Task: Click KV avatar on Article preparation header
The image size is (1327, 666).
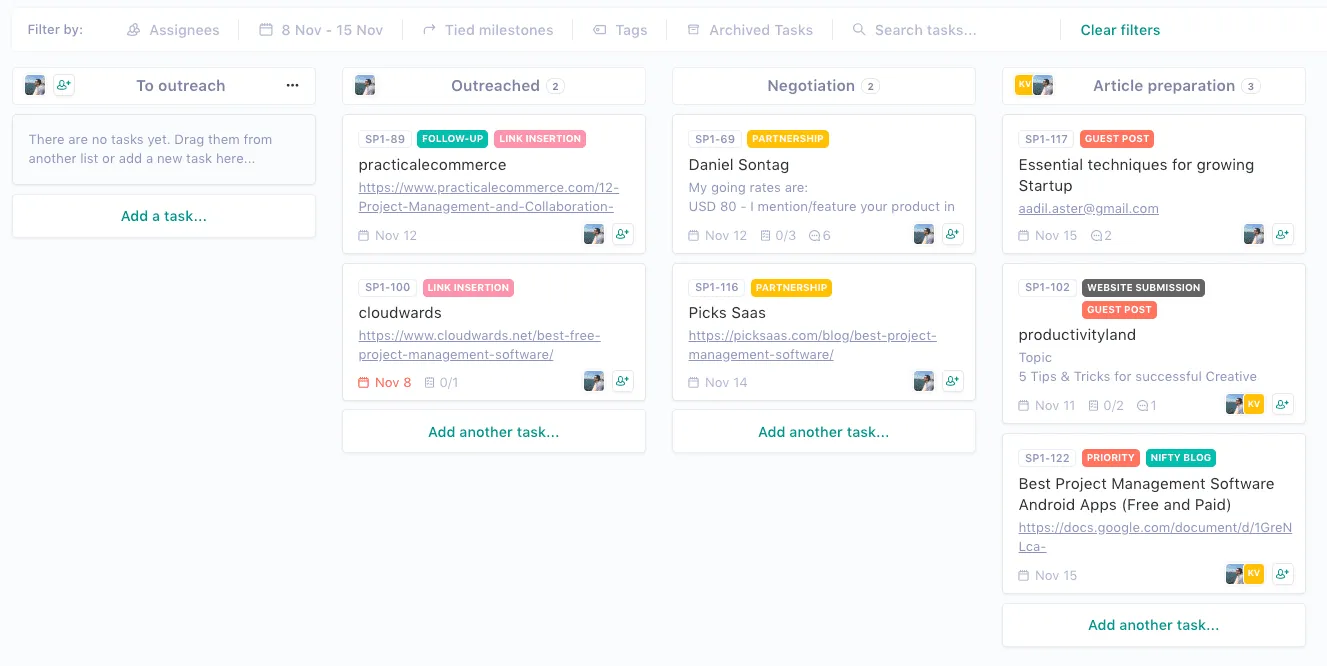Action: pos(1023,85)
